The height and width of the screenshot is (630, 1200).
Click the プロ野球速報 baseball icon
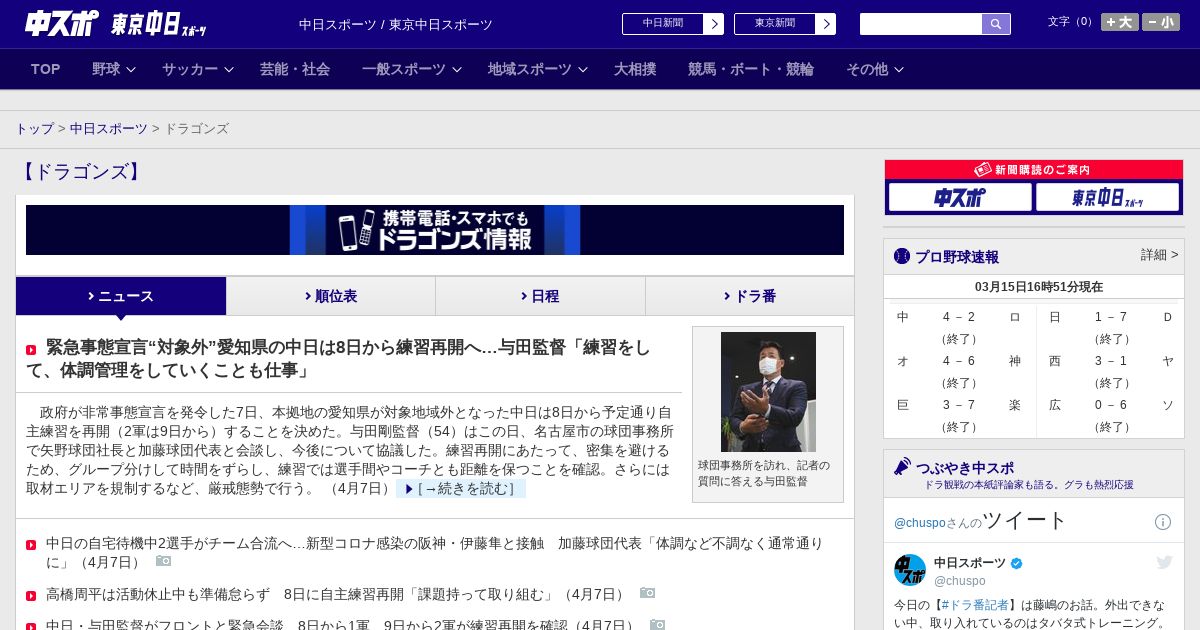click(902, 257)
